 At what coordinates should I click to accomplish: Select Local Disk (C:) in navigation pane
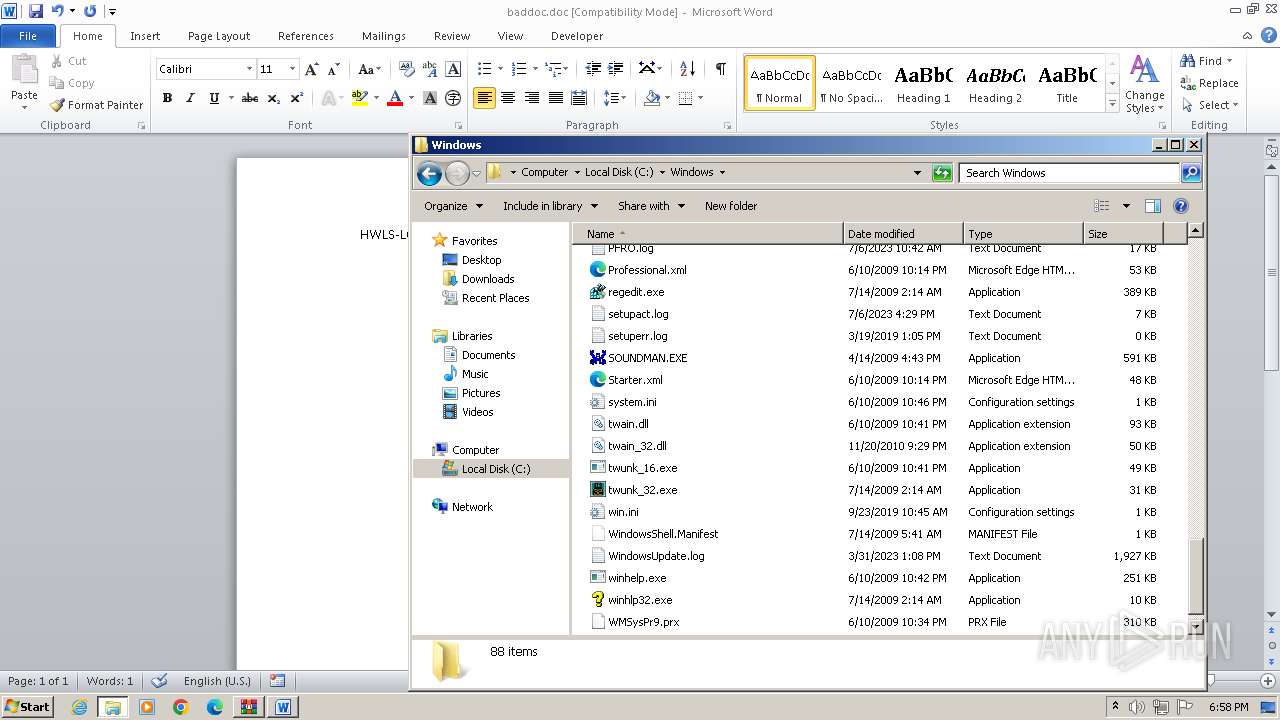pos(495,469)
